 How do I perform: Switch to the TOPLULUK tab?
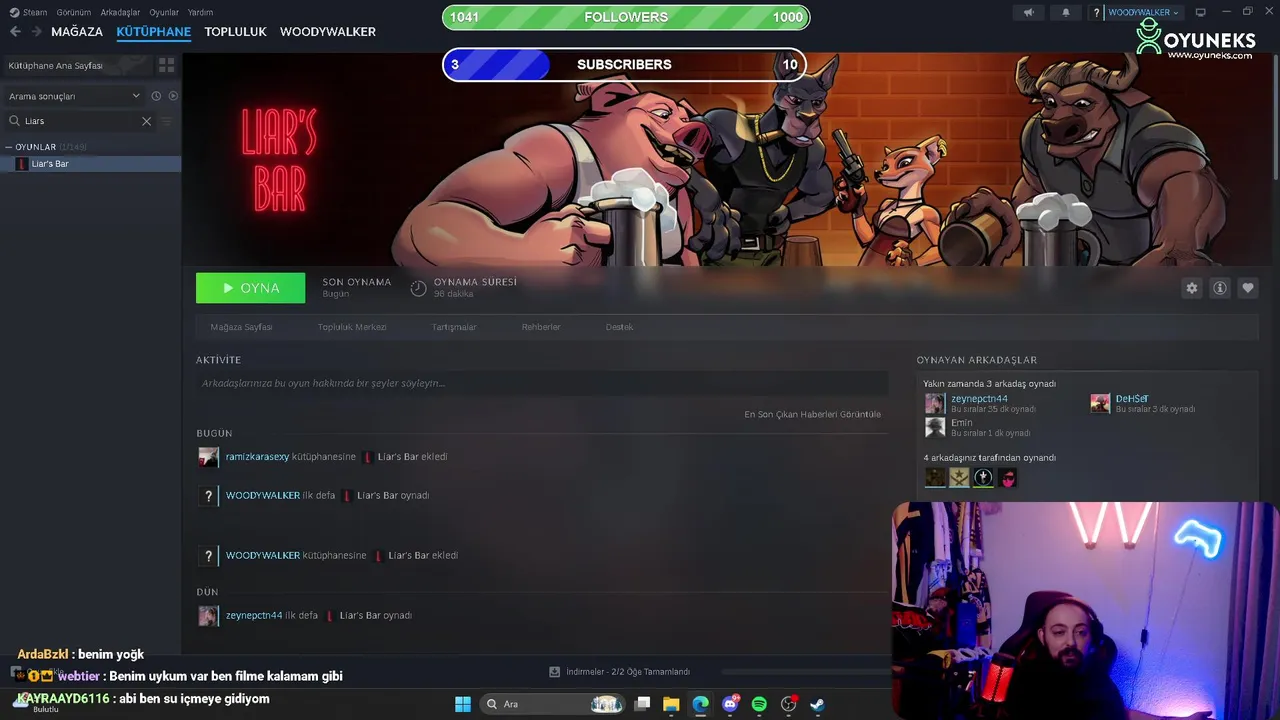pyautogui.click(x=235, y=32)
